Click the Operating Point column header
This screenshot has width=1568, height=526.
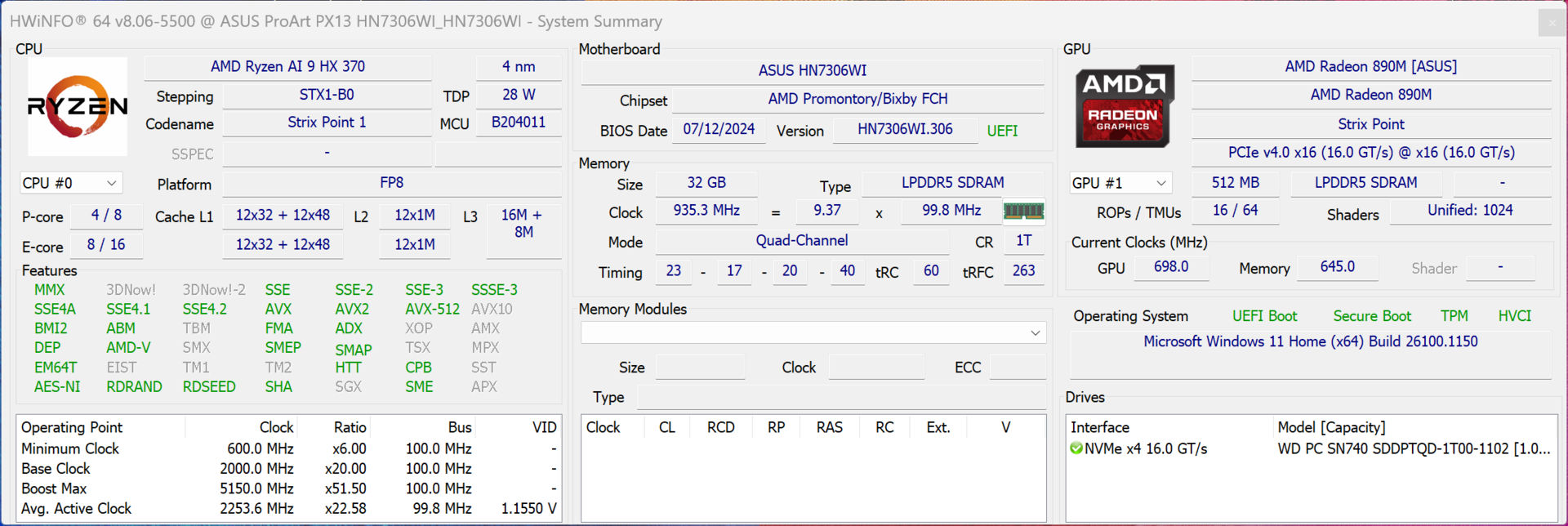pyautogui.click(x=72, y=427)
